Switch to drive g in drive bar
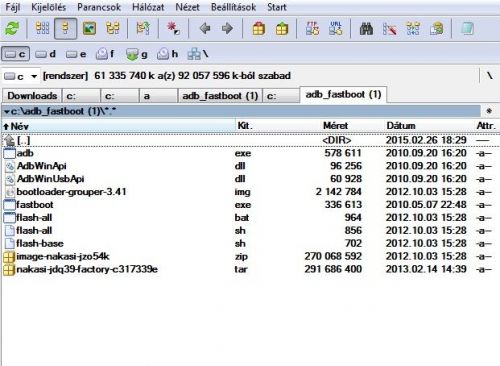The width and height of the screenshot is (500, 366). coord(137,54)
